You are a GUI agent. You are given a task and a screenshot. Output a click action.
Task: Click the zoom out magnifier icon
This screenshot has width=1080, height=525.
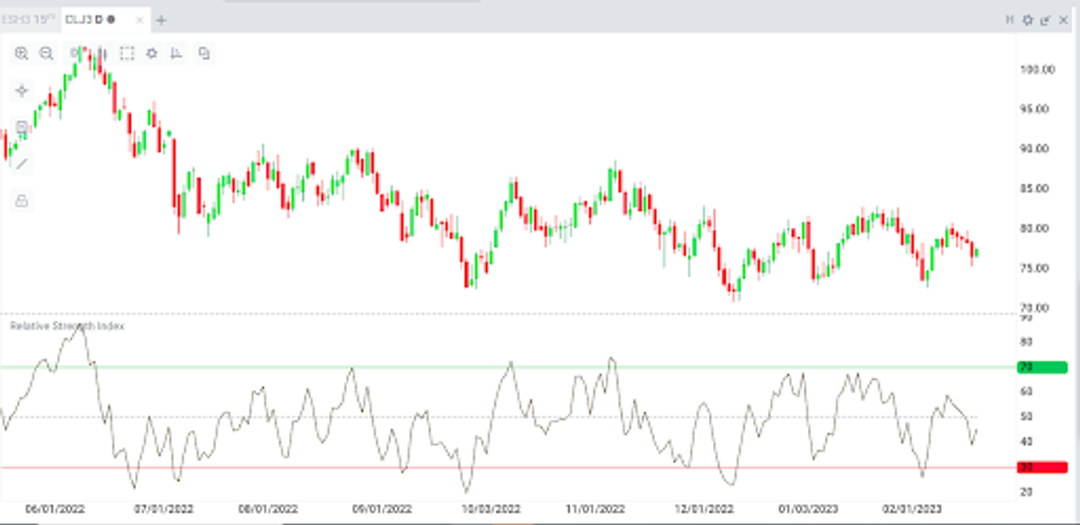pos(46,53)
